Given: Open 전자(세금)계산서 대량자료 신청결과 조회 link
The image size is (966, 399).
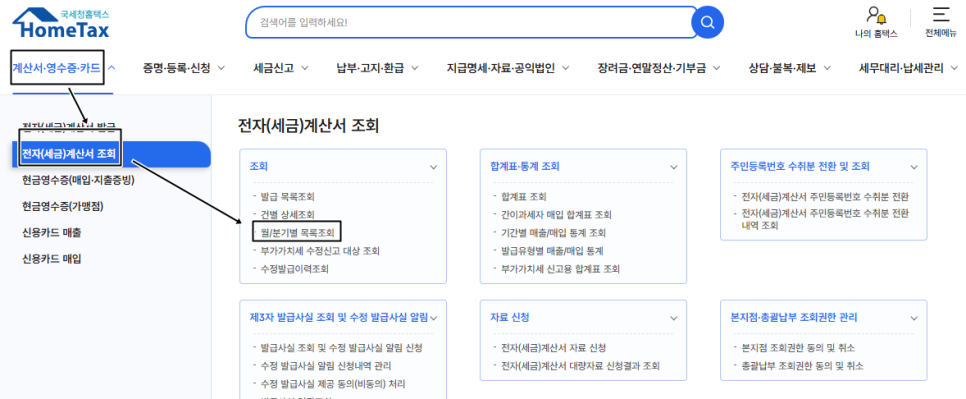Looking at the screenshot, I should pos(580,366).
